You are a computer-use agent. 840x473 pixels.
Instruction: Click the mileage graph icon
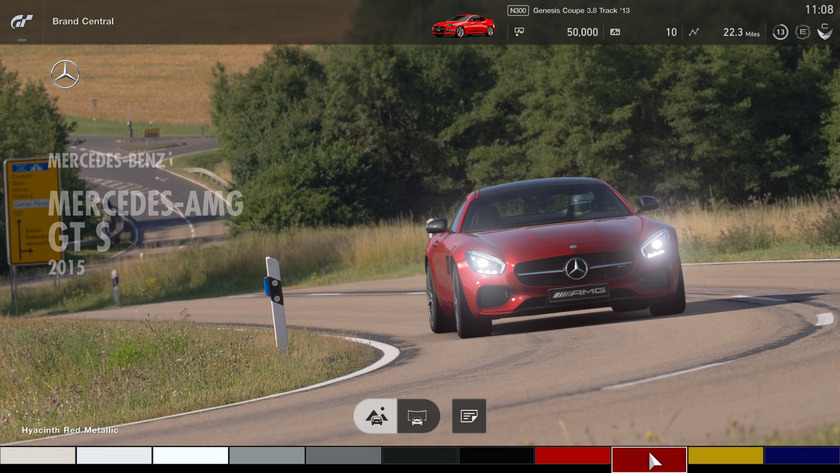[694, 32]
